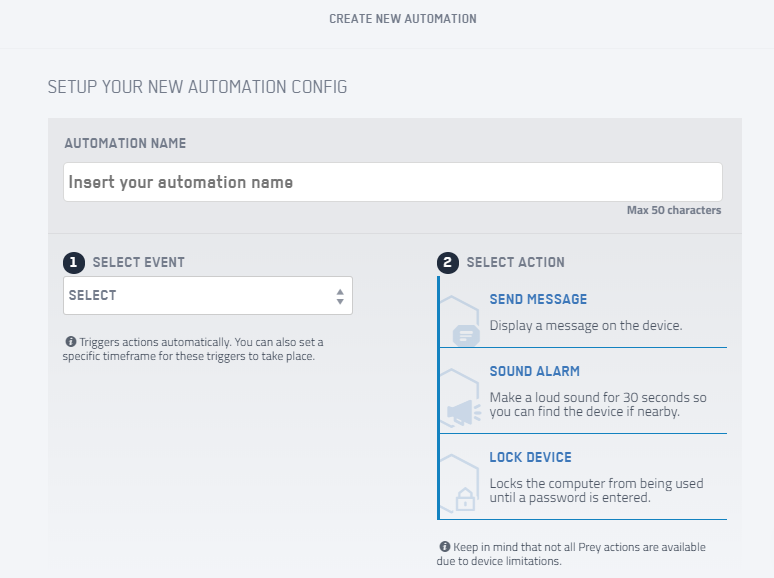Click the step 1 number badge
The height and width of the screenshot is (578, 774).
click(73, 263)
